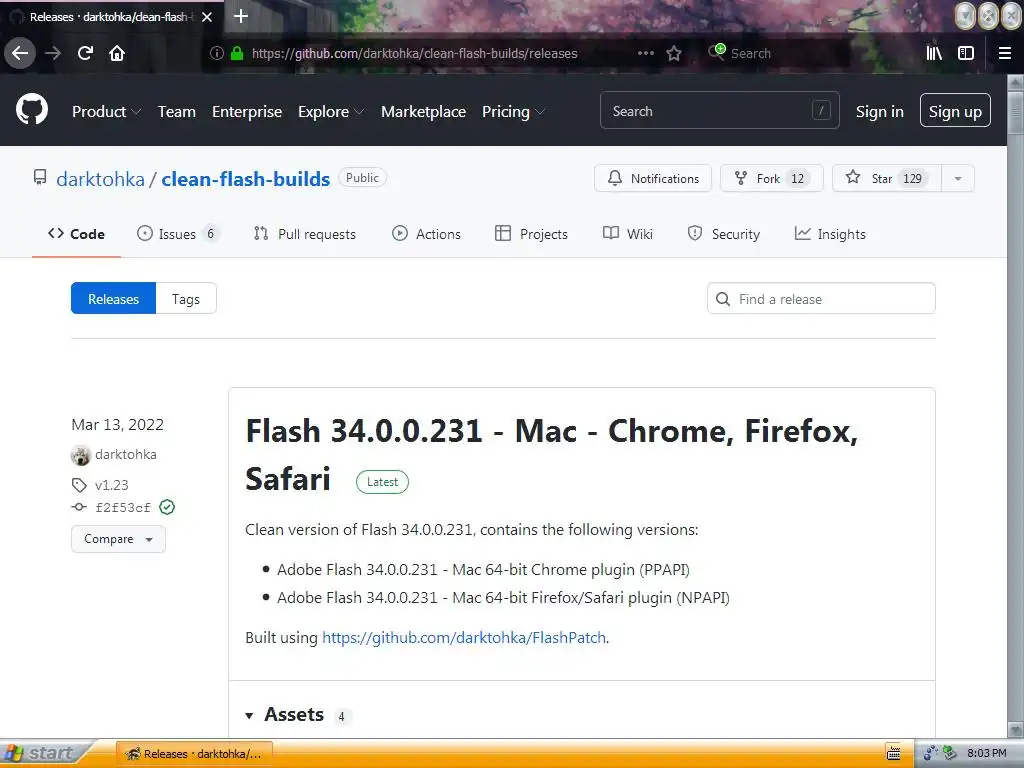Click the scrollbar down arrow
Viewport: 1024px width, 768px height.
point(1015,729)
